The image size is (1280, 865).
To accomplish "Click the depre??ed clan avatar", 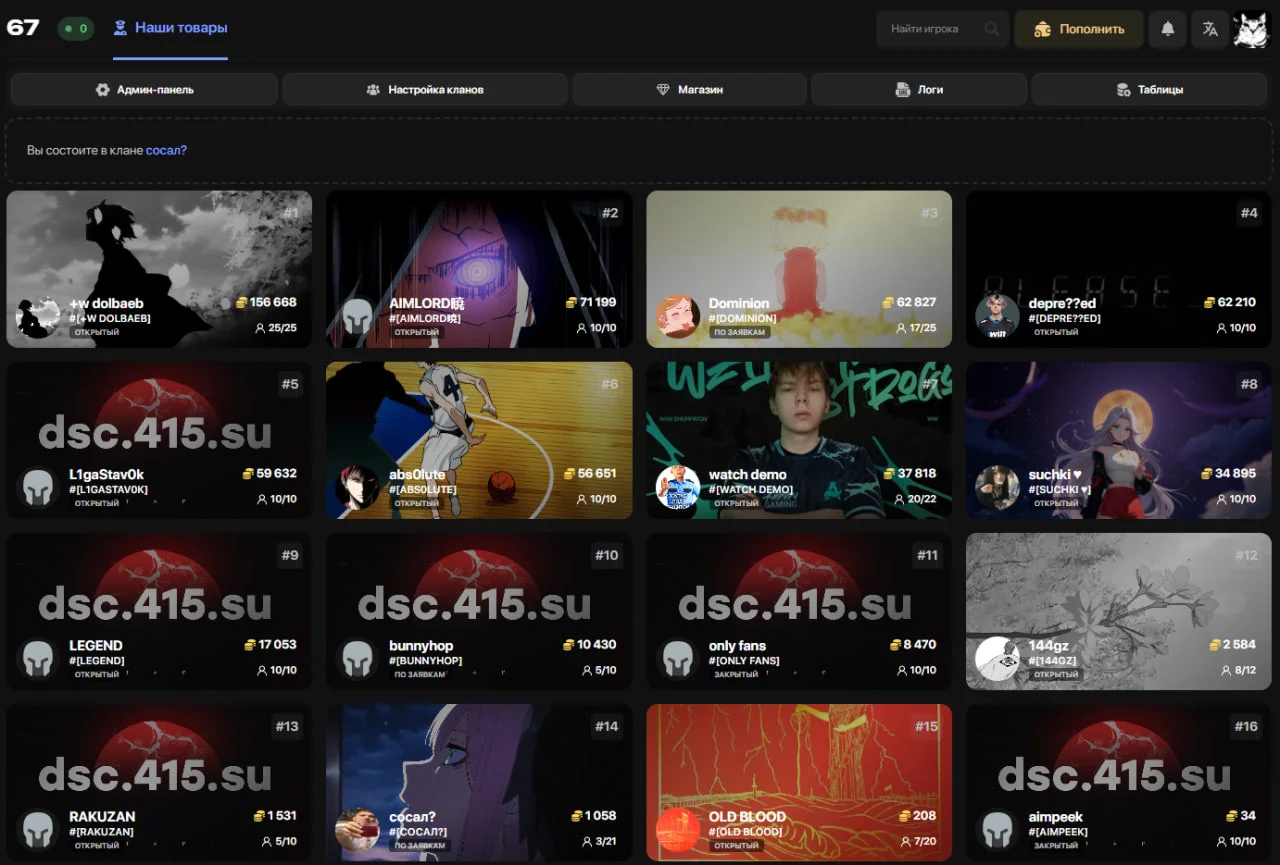I will (x=997, y=317).
